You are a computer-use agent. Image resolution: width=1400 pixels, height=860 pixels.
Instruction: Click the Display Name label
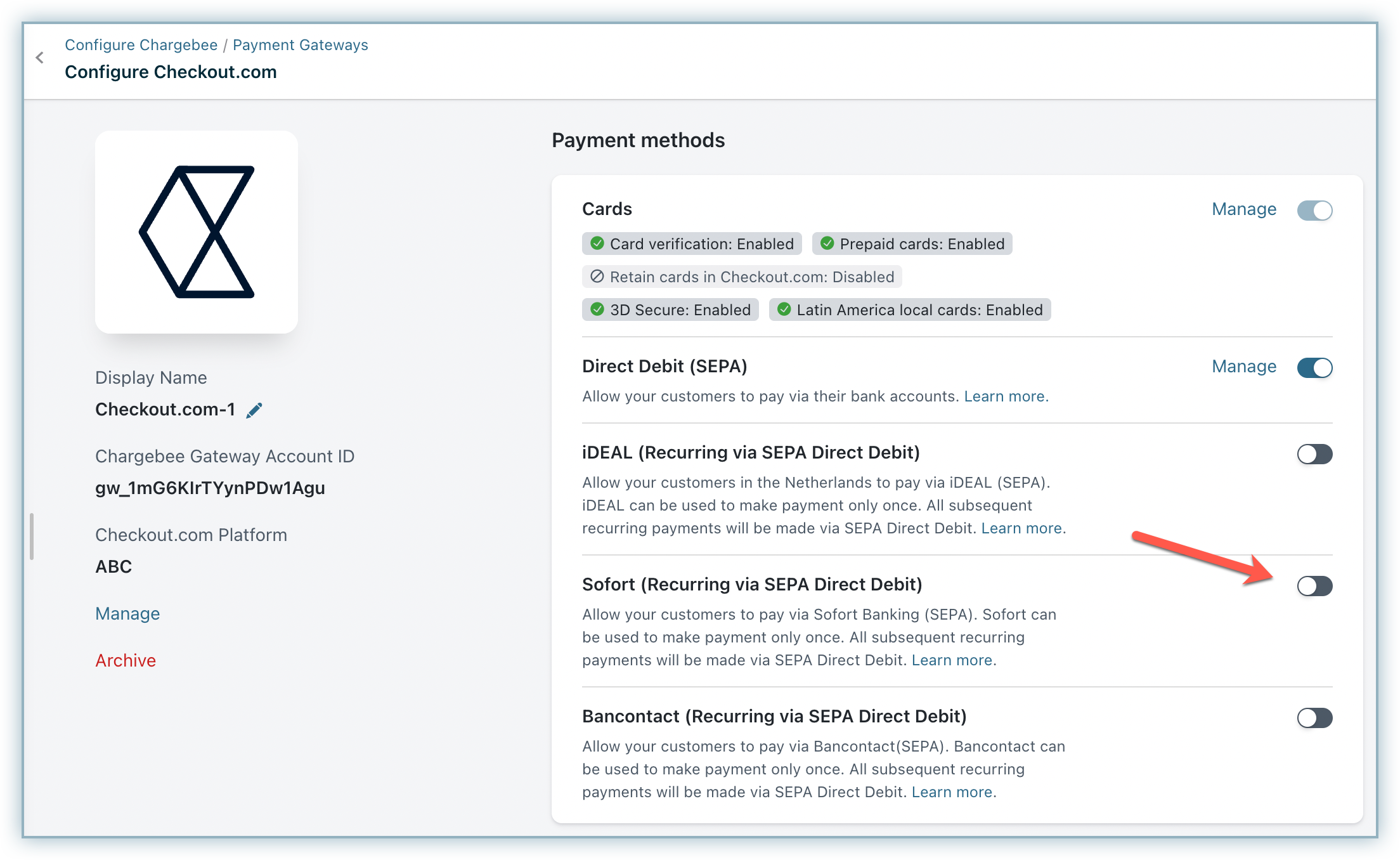coord(151,377)
